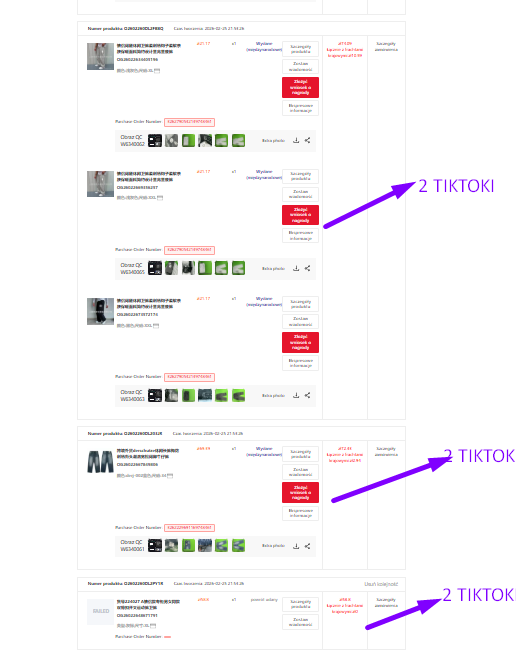Share QC photos for WS340061

(307, 546)
